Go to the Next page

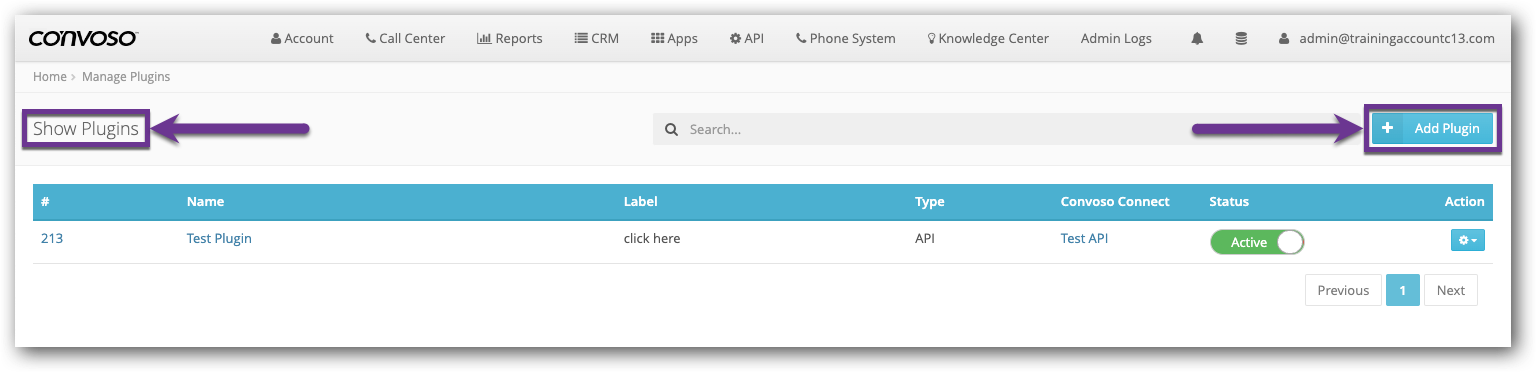click(x=1450, y=290)
